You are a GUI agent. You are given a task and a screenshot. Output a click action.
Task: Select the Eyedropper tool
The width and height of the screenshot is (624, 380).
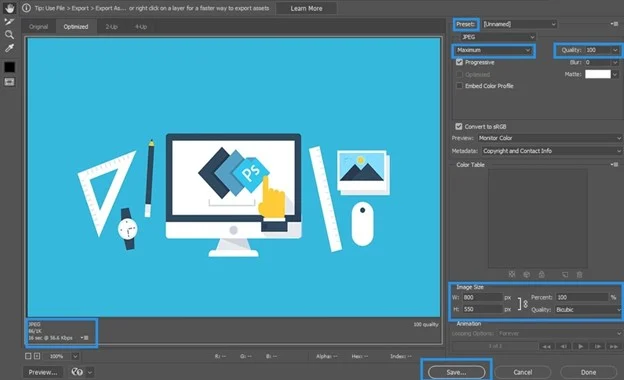9,48
